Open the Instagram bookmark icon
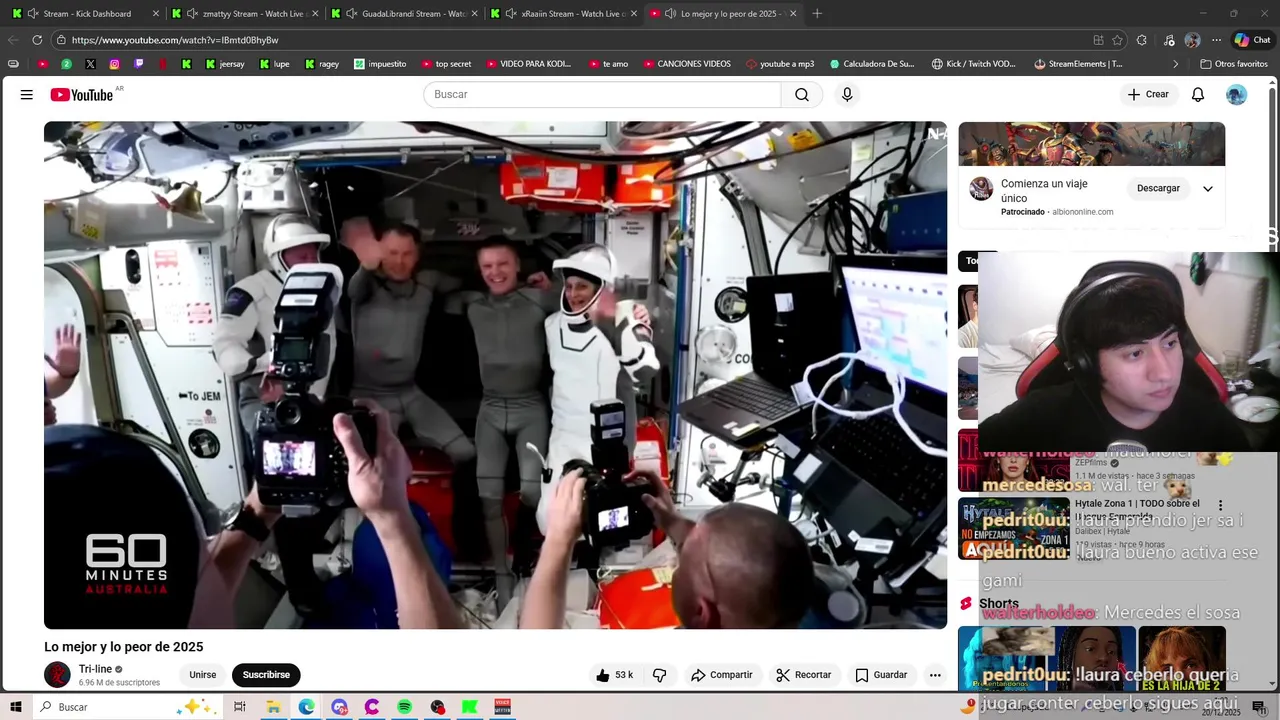The image size is (1280, 720). (x=114, y=64)
